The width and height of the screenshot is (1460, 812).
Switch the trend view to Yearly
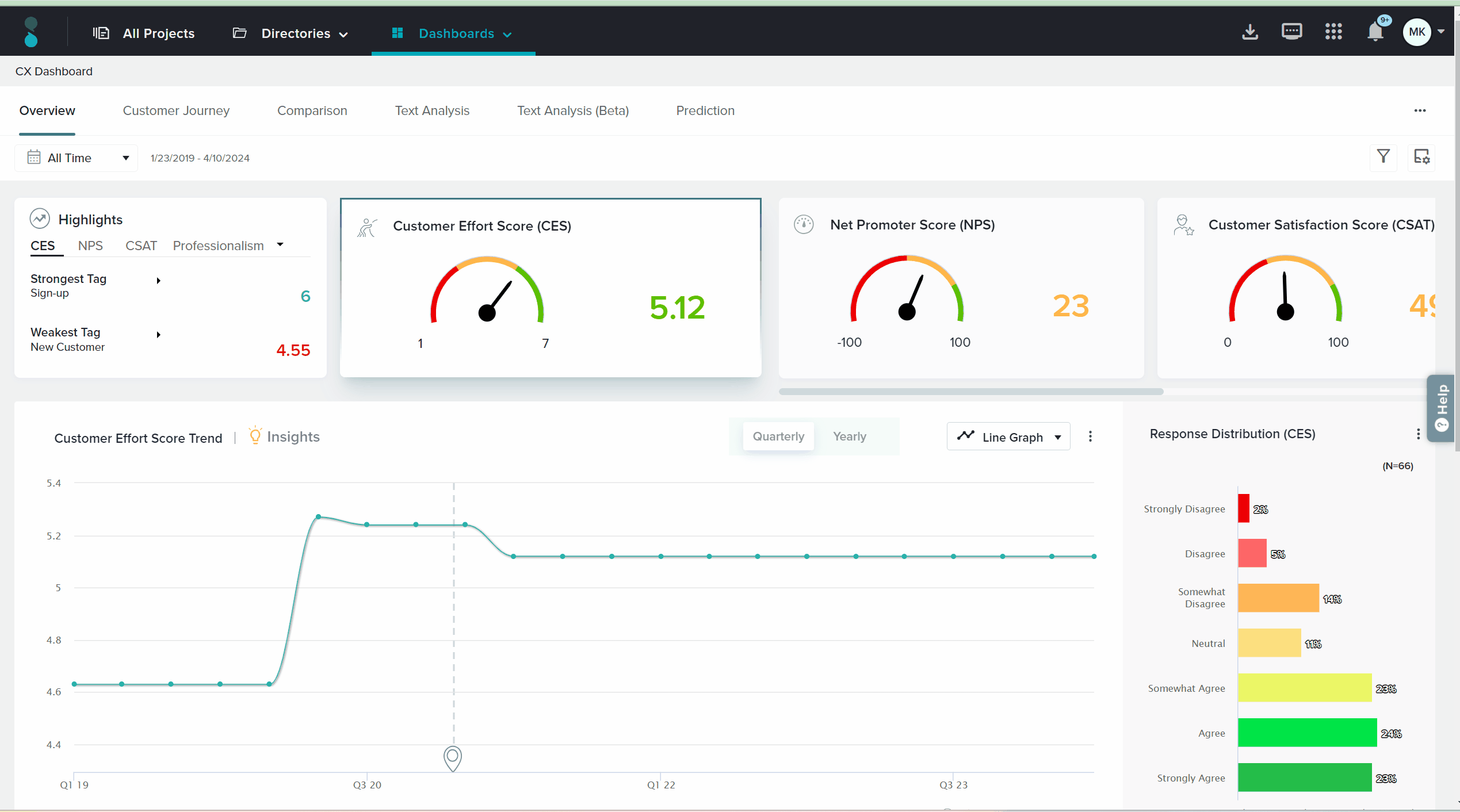[x=850, y=436]
